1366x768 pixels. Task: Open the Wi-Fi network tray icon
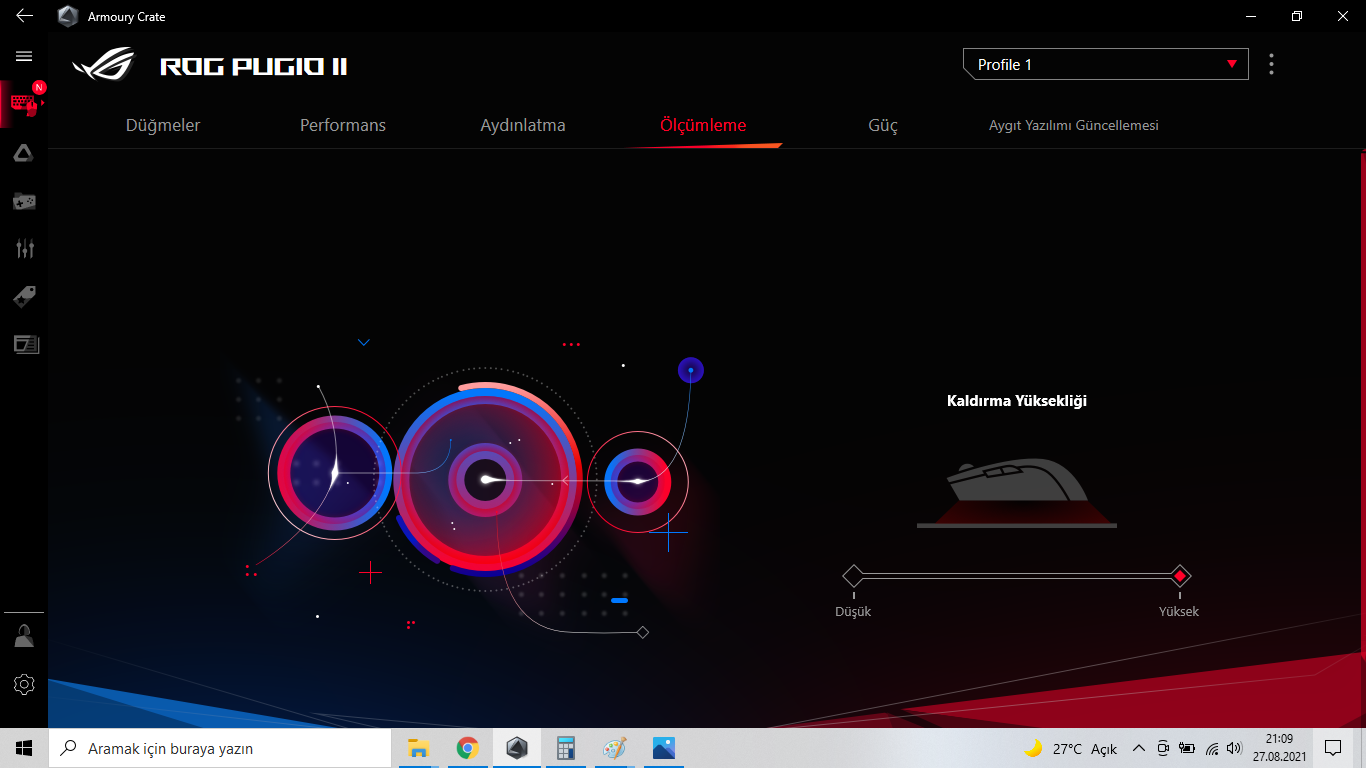(1212, 748)
